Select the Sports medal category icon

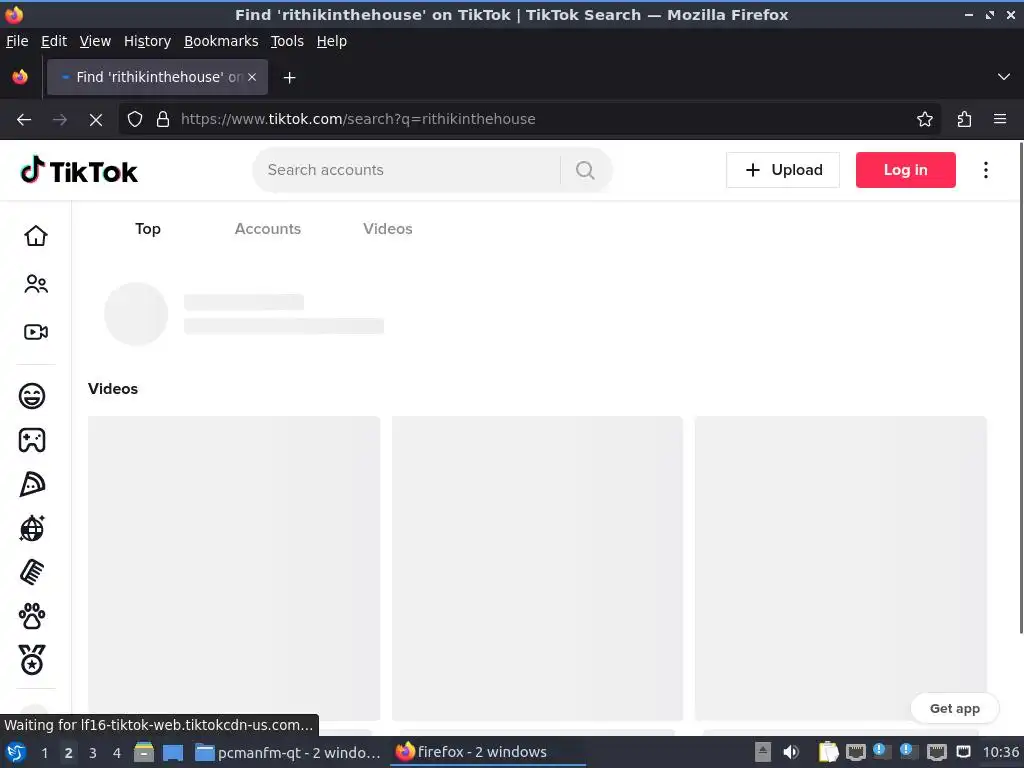(x=32, y=660)
